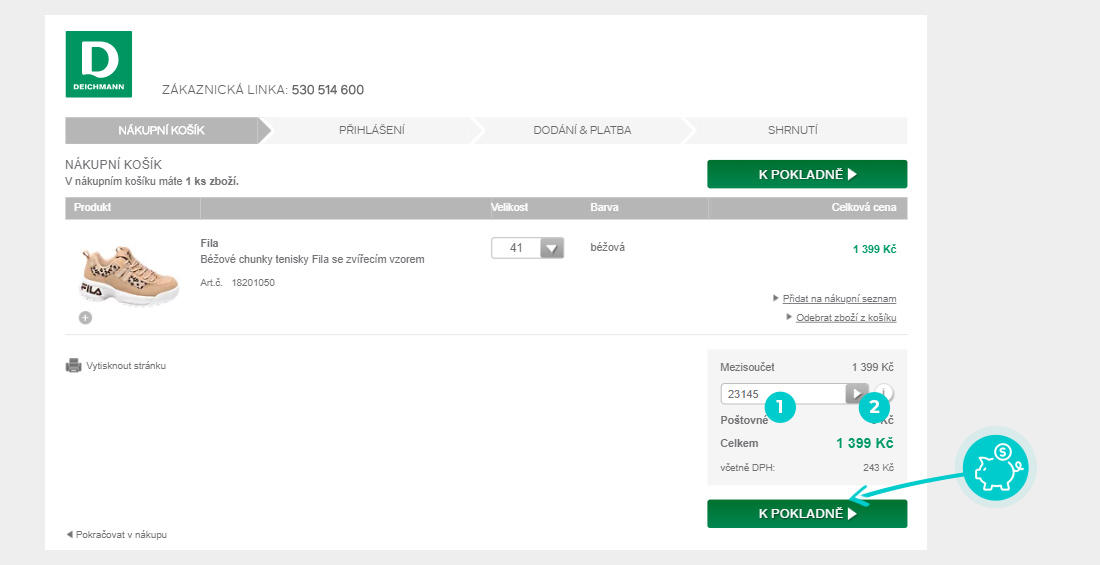
Task: Click the bottom K pokladně button
Action: [x=807, y=514]
